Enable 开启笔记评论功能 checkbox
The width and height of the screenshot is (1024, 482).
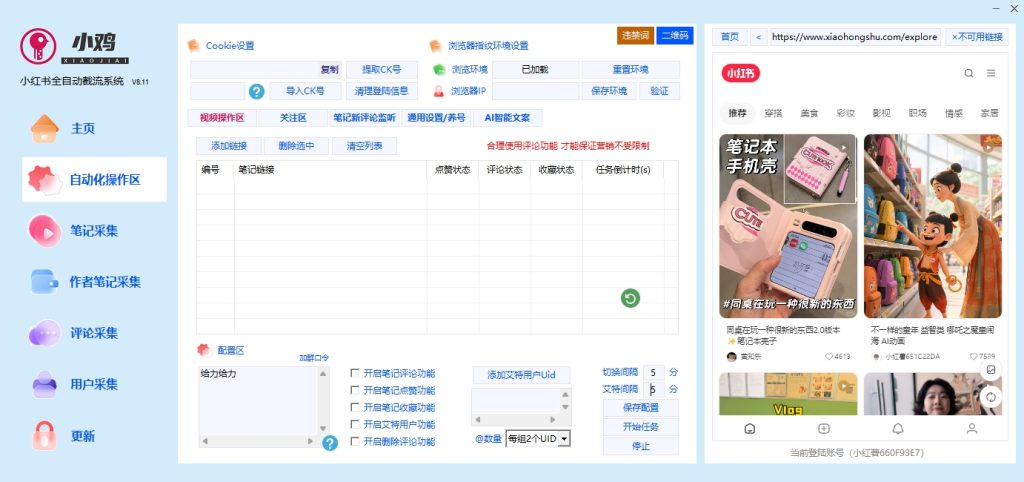(355, 374)
